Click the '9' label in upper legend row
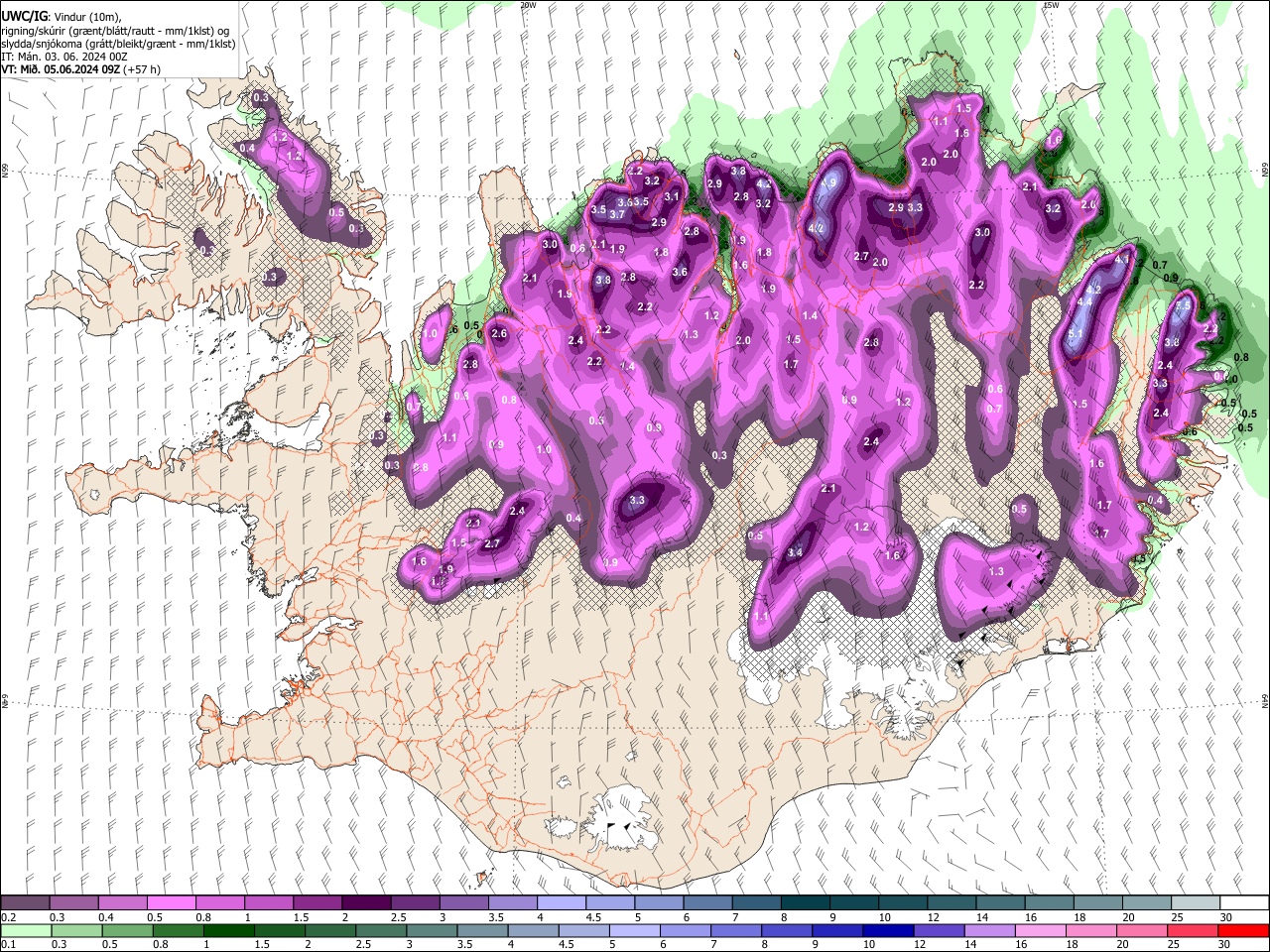This screenshot has height=952, width=1270. coord(832,917)
